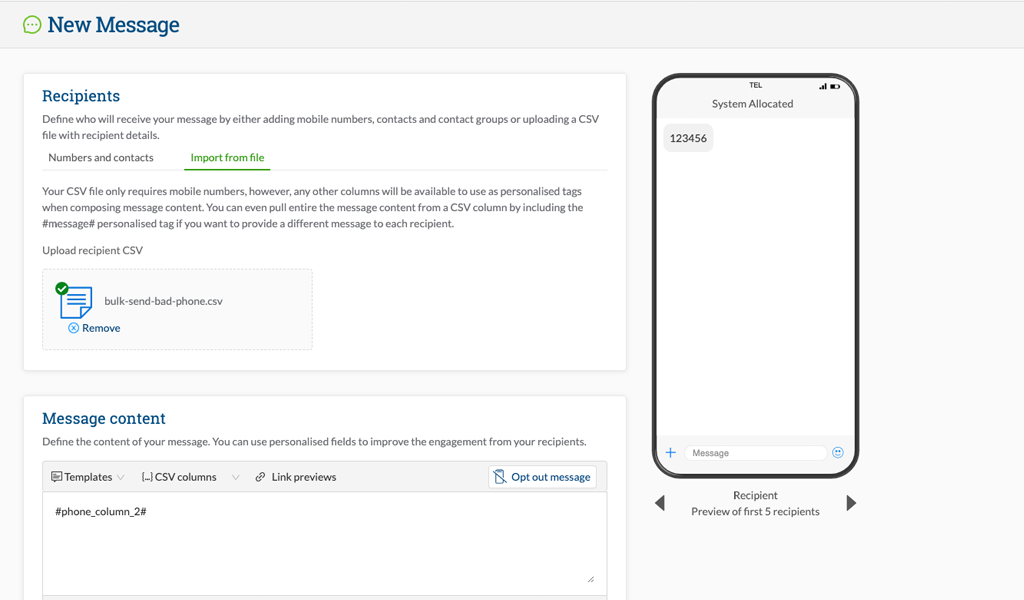Open the CSV columns dropdown
Screen dimensions: 1024x600
(x=189, y=477)
